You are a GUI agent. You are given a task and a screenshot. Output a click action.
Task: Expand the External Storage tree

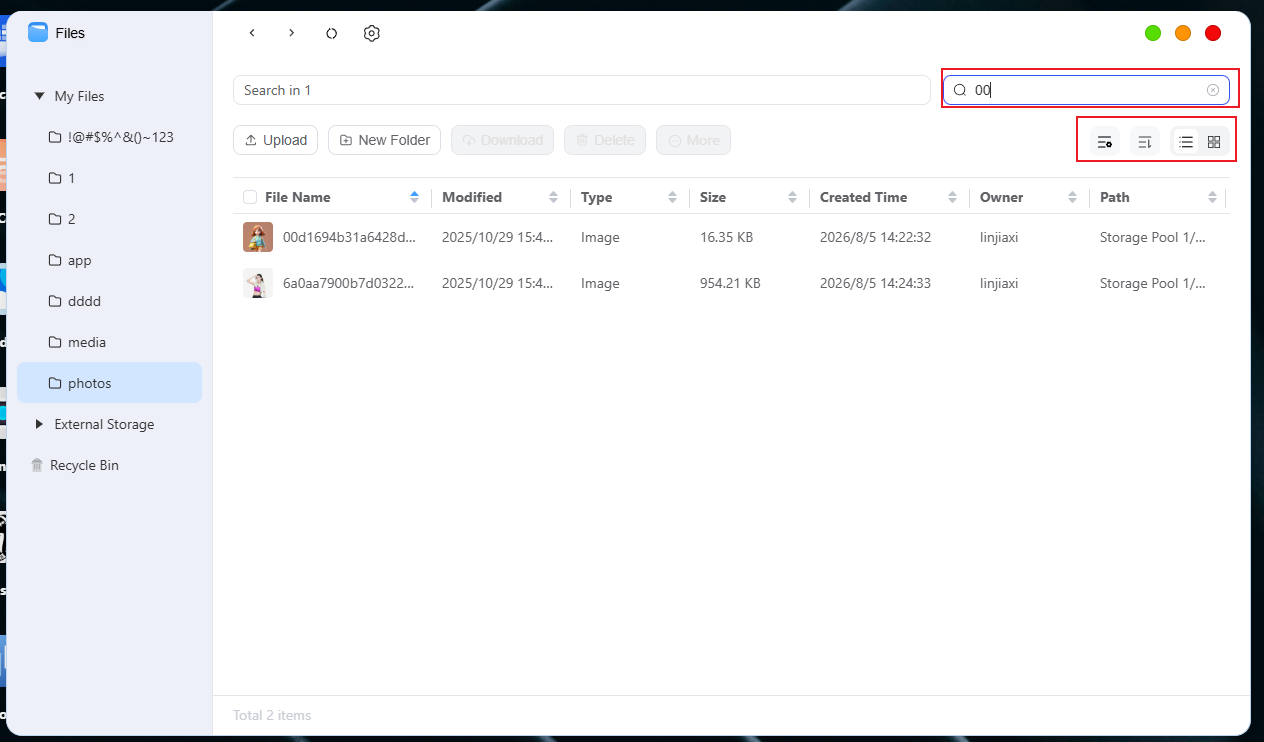point(39,424)
